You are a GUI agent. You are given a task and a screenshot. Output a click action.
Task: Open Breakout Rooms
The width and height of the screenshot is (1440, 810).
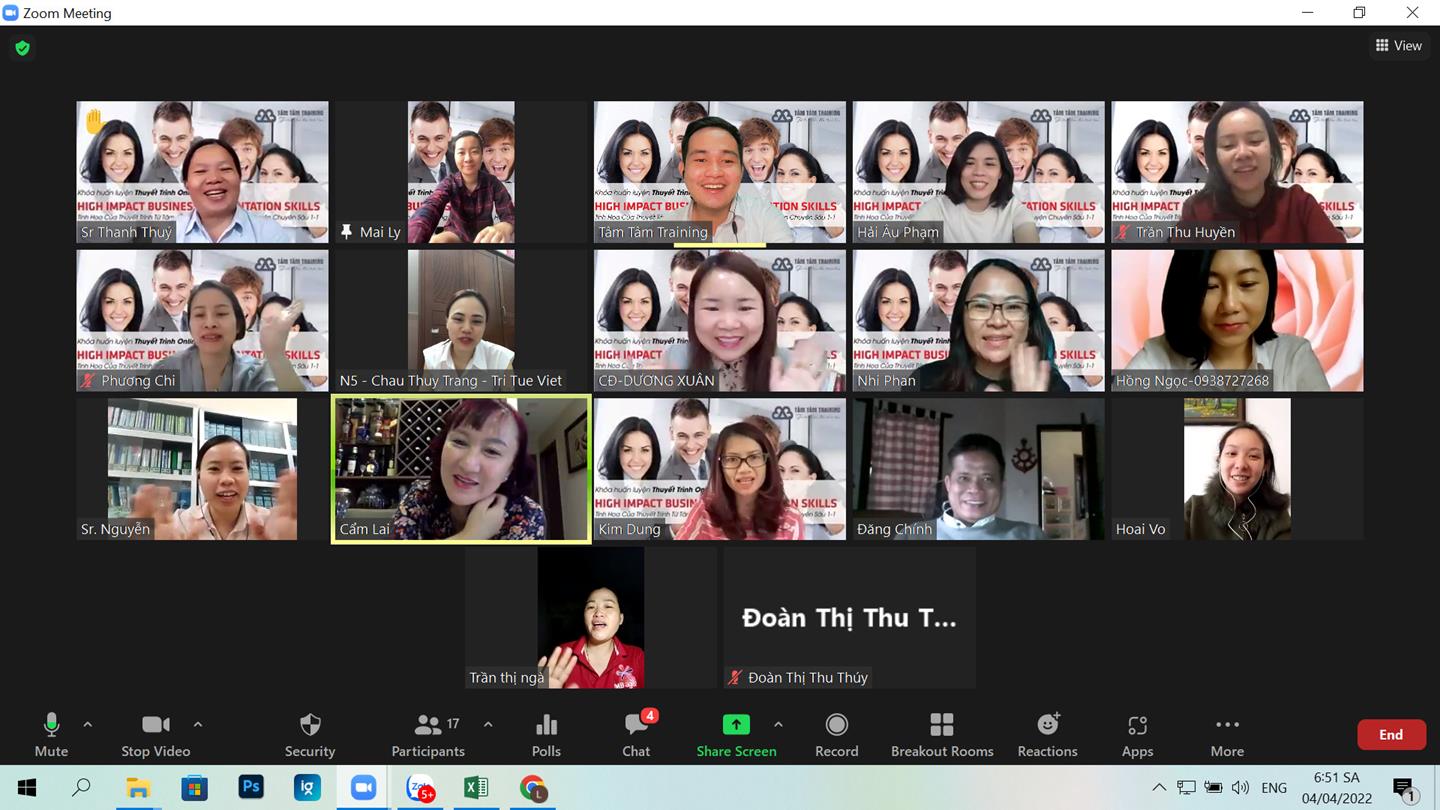coord(941,734)
